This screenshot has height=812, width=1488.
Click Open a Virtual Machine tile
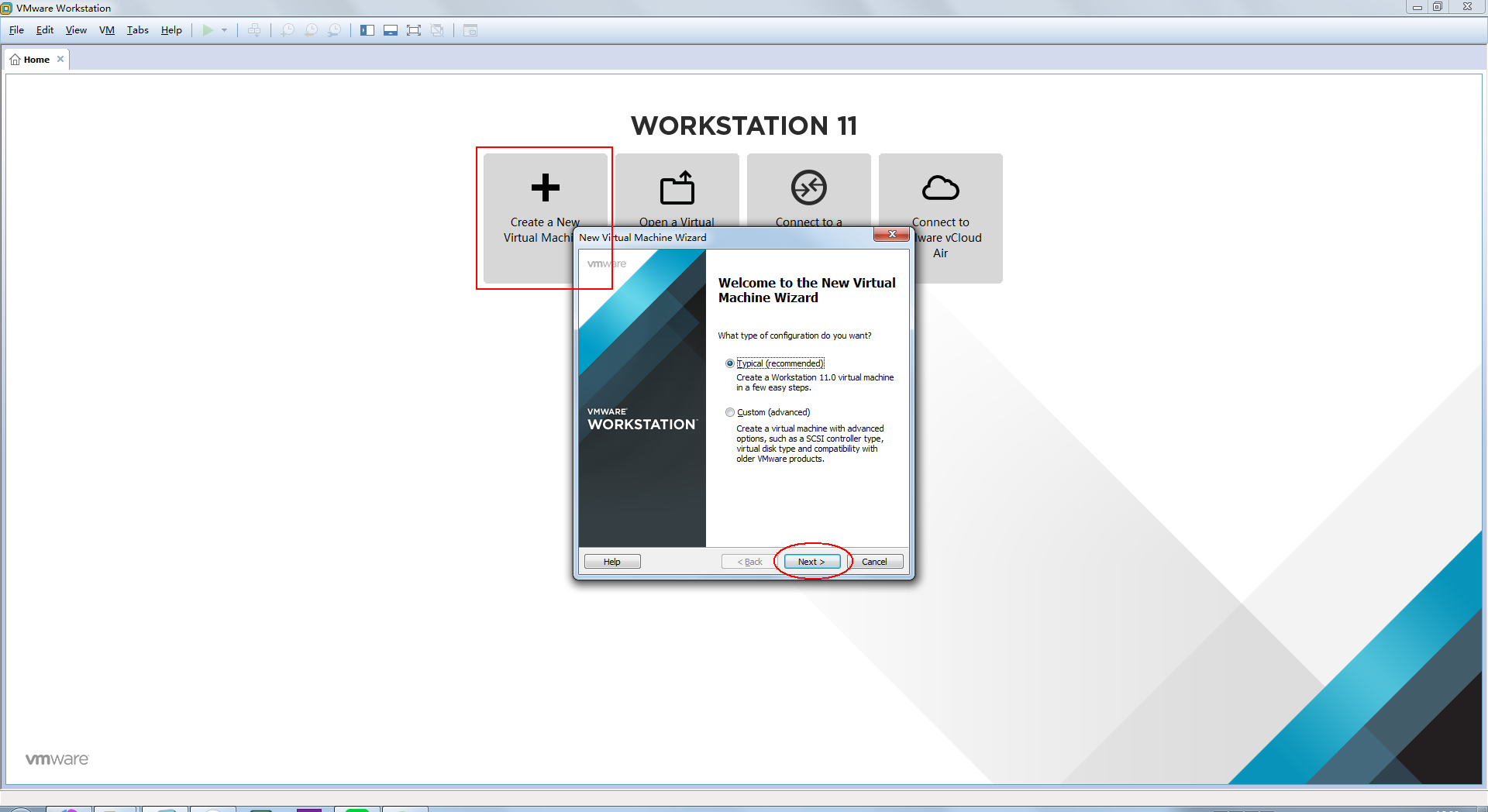pyautogui.click(x=677, y=190)
